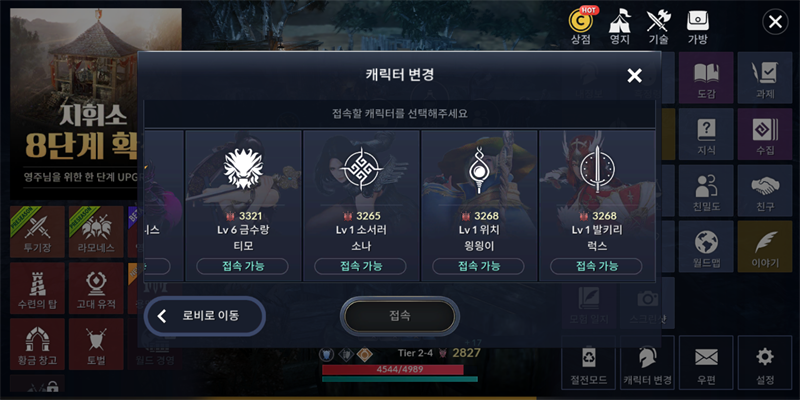Select the 위치 staff emblem character

coord(479,206)
